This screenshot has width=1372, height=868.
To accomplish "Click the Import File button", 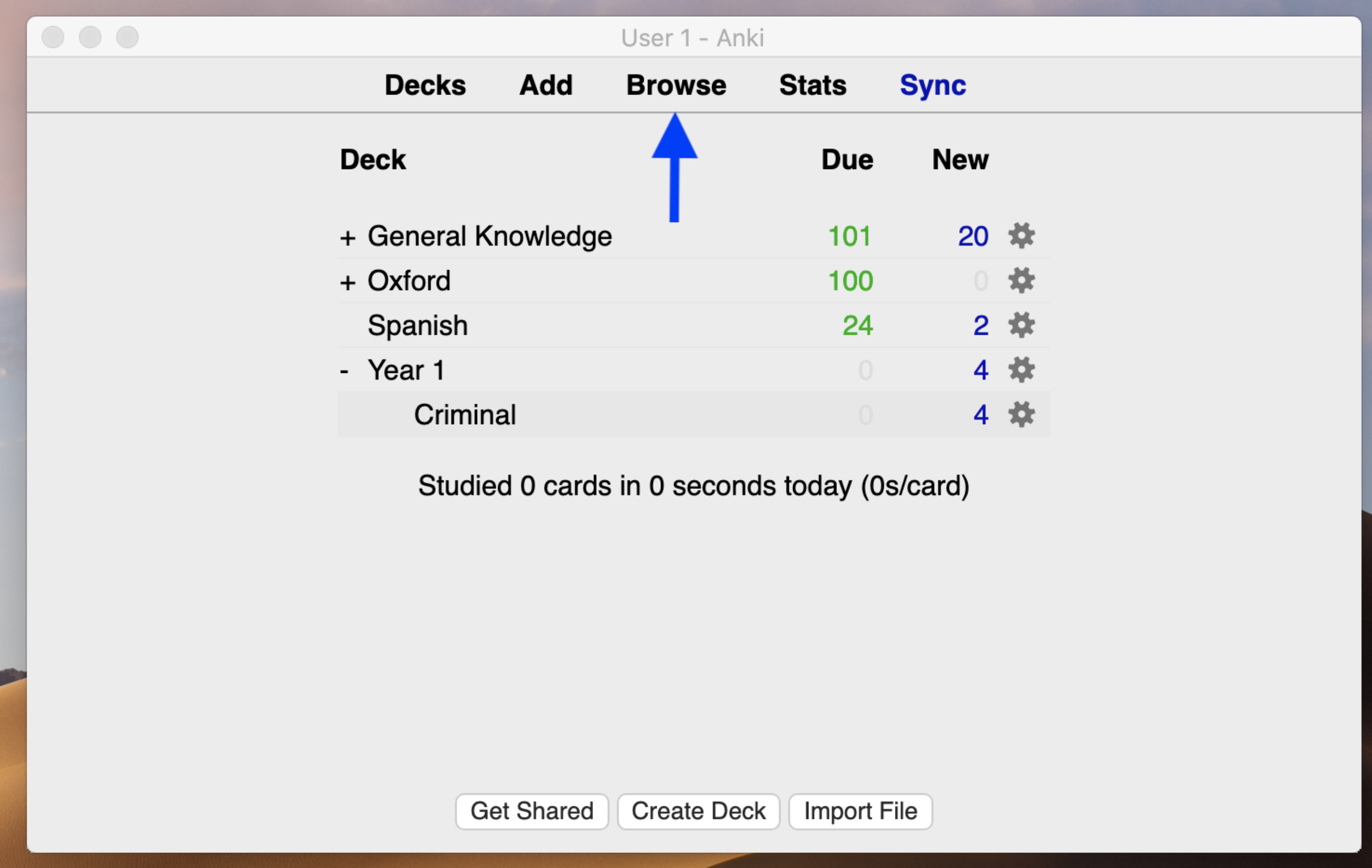I will [860, 811].
